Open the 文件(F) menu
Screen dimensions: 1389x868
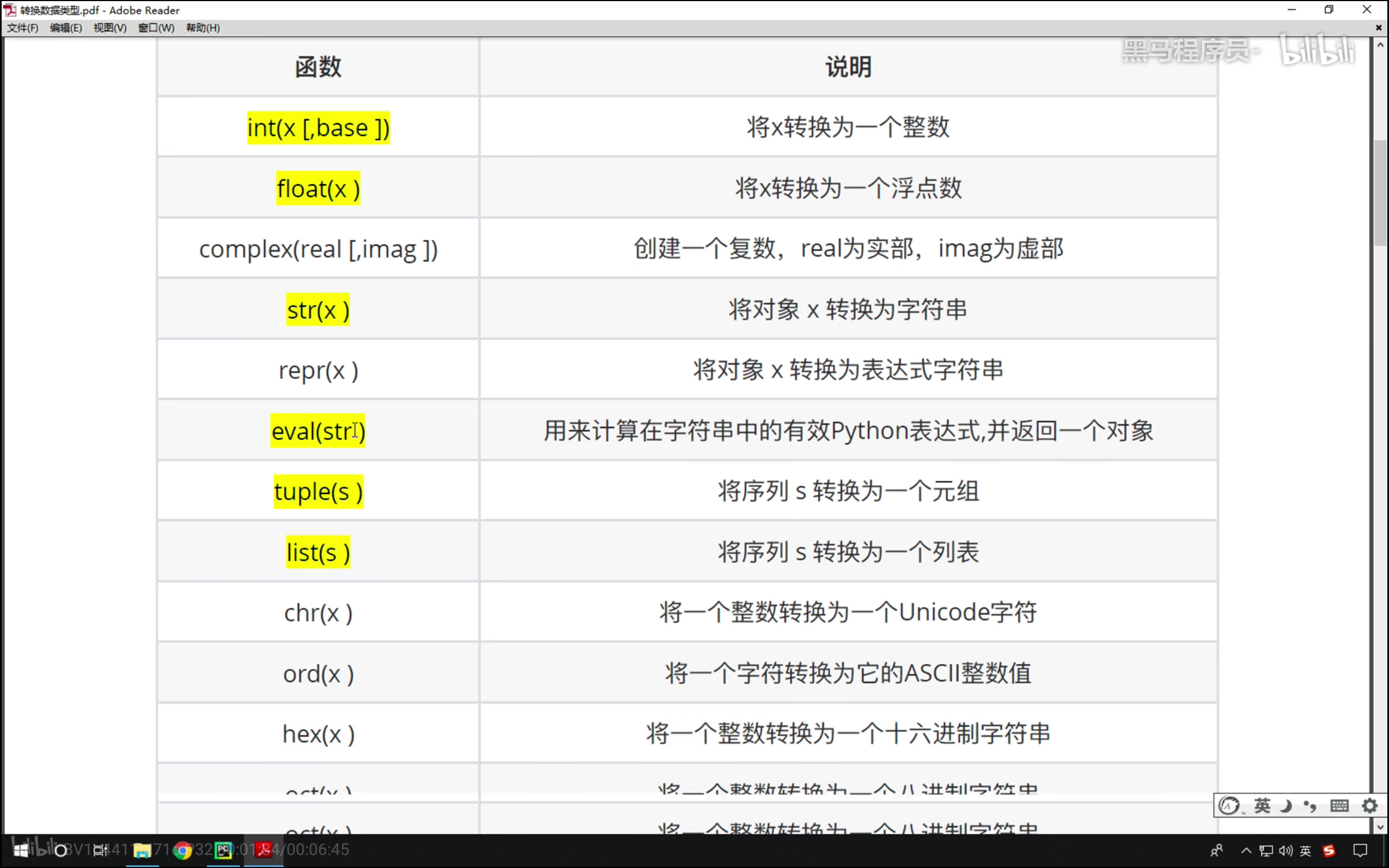point(22,28)
